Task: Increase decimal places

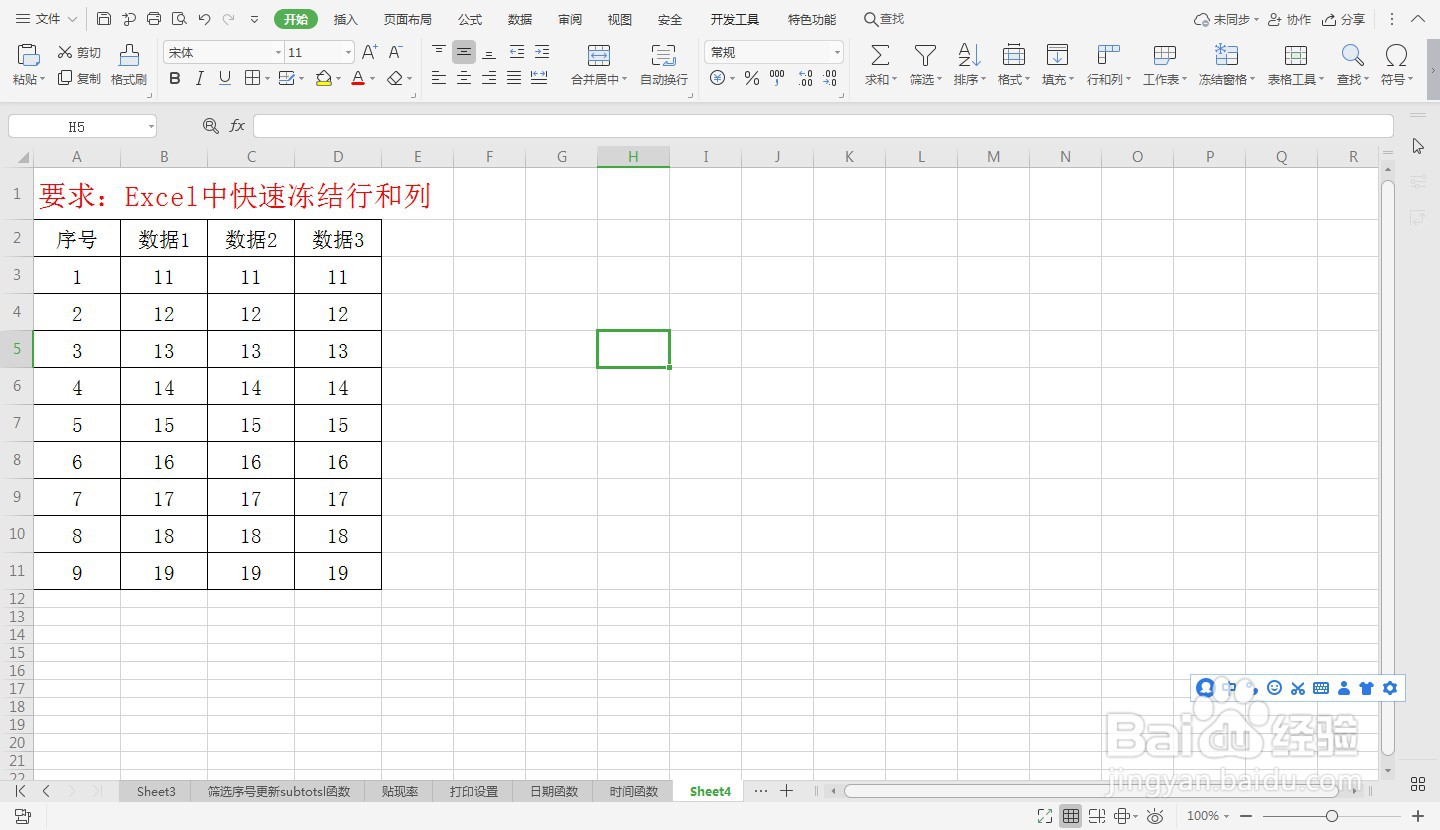Action: [x=805, y=78]
